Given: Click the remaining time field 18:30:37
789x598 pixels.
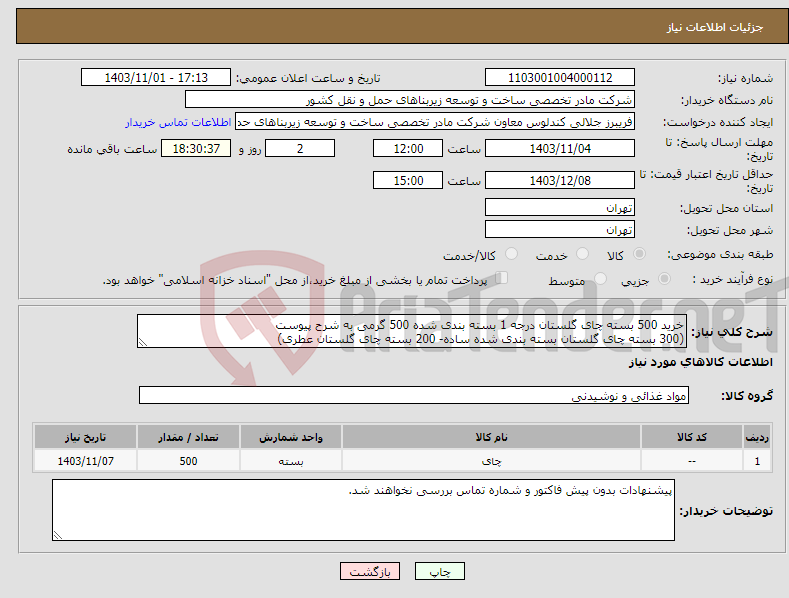Looking at the screenshot, I should point(196,148).
